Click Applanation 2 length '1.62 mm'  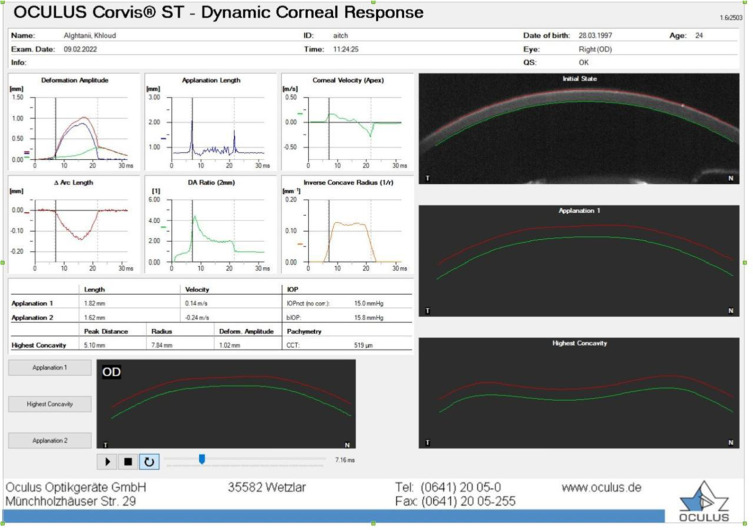95,318
